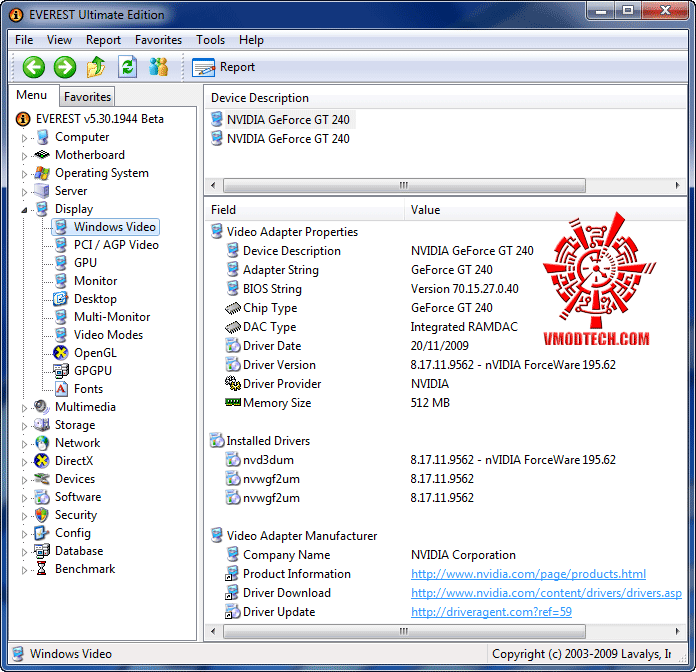Viewport: 696px width, 672px height.
Task: Click the Storage drive icon
Action: (x=42, y=425)
